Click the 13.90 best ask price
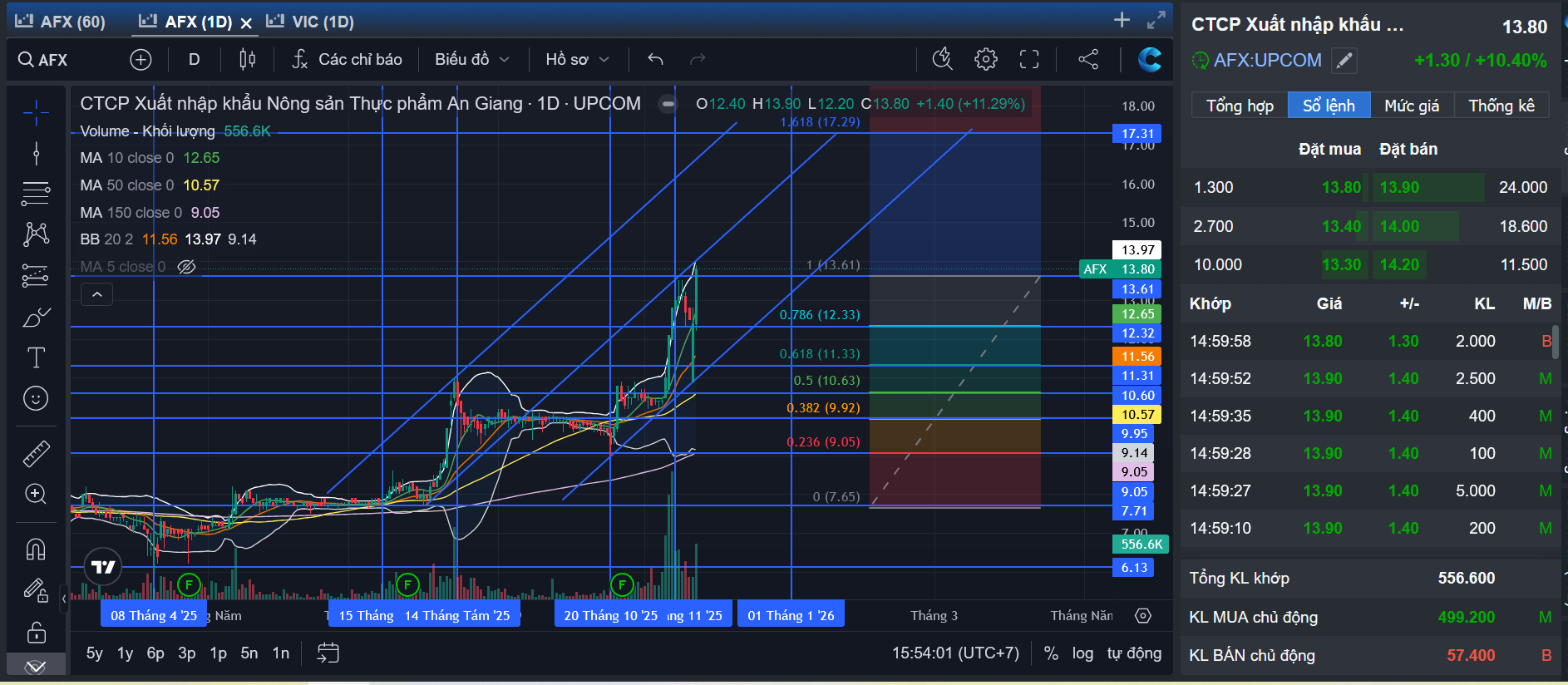 1400,187
